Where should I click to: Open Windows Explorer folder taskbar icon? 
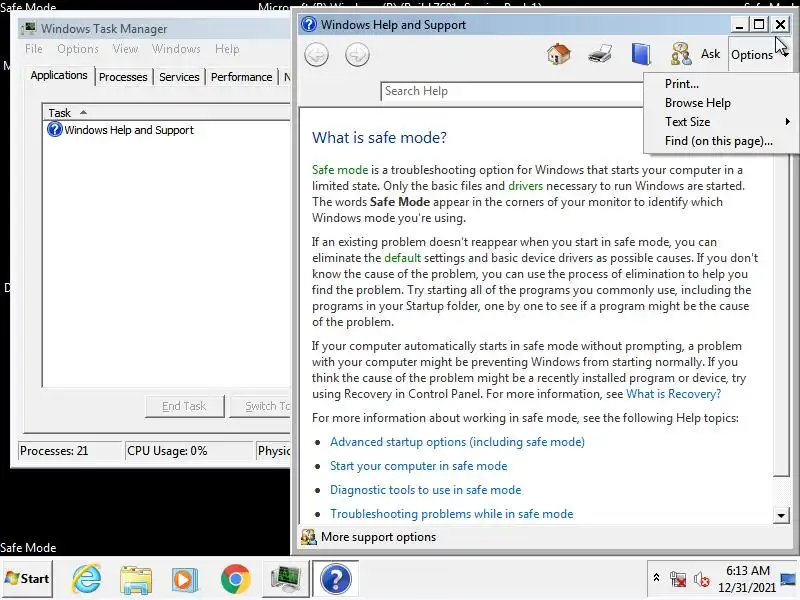pyautogui.click(x=136, y=579)
